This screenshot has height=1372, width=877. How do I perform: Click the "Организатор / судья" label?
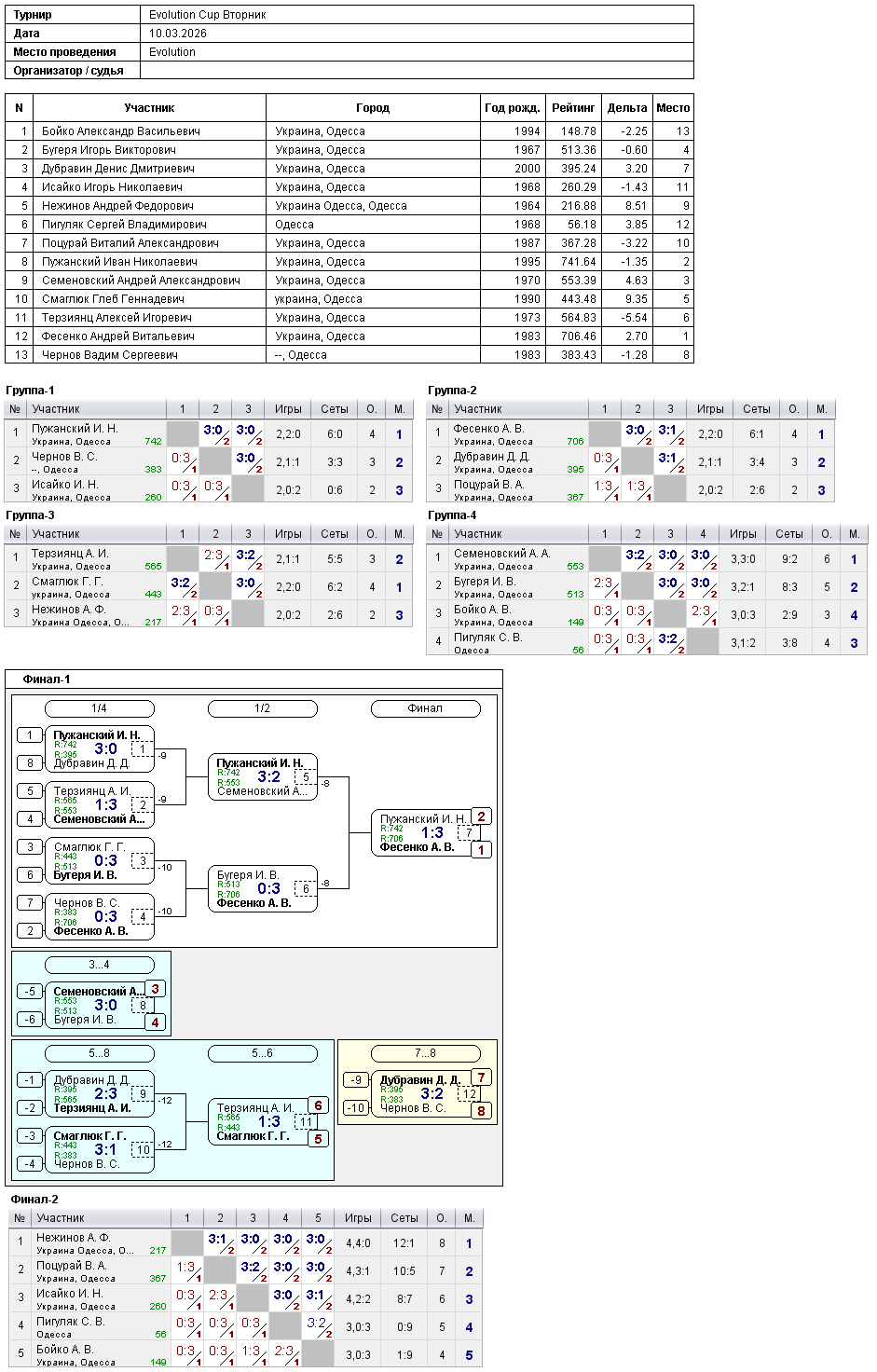pyautogui.click(x=68, y=71)
